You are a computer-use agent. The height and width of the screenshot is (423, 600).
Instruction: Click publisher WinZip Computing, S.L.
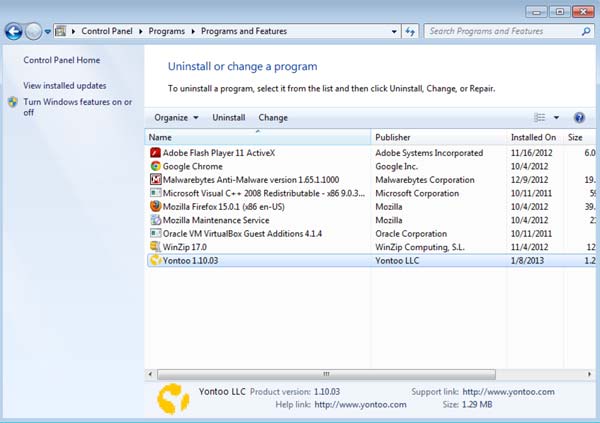[420, 247]
